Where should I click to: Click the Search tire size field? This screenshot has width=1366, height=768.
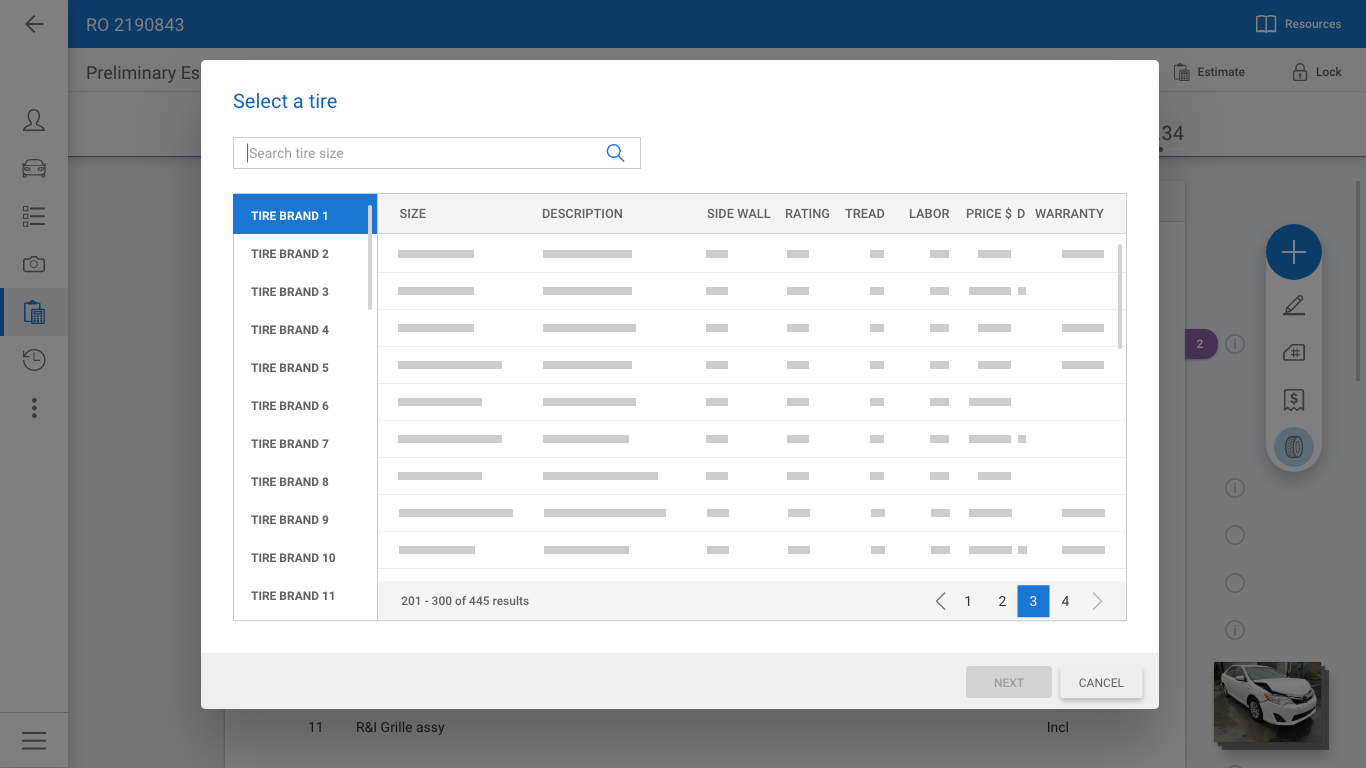420,153
